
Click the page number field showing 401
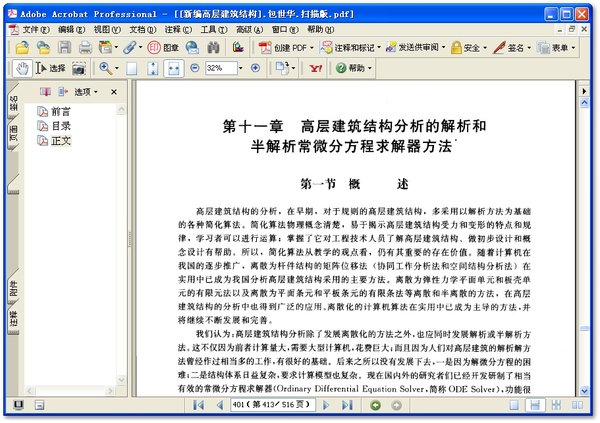(272, 405)
